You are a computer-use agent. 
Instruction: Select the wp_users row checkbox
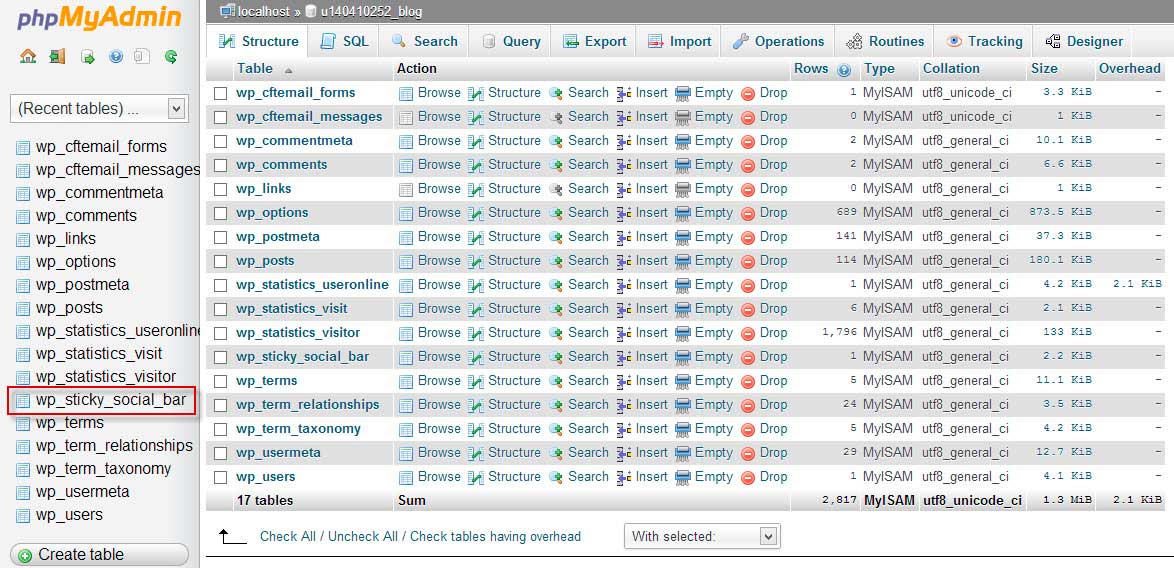coord(220,477)
